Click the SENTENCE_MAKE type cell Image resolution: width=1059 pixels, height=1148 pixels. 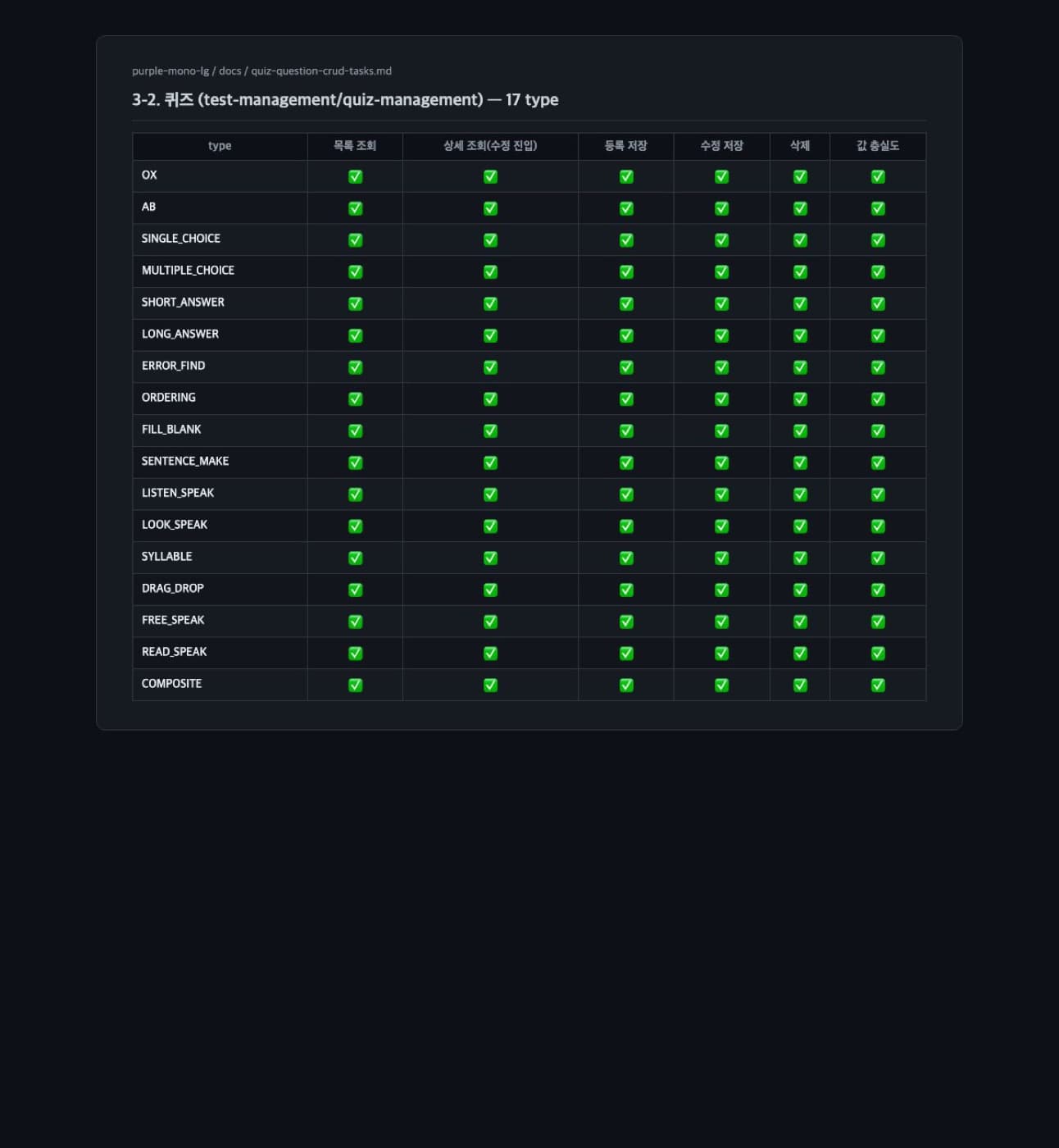220,462
